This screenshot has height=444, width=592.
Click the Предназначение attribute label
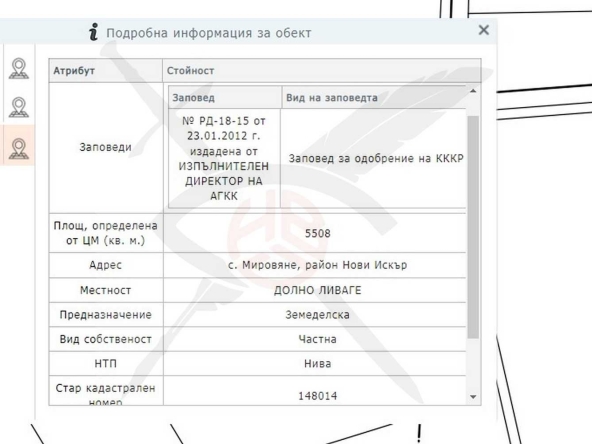coord(105,315)
